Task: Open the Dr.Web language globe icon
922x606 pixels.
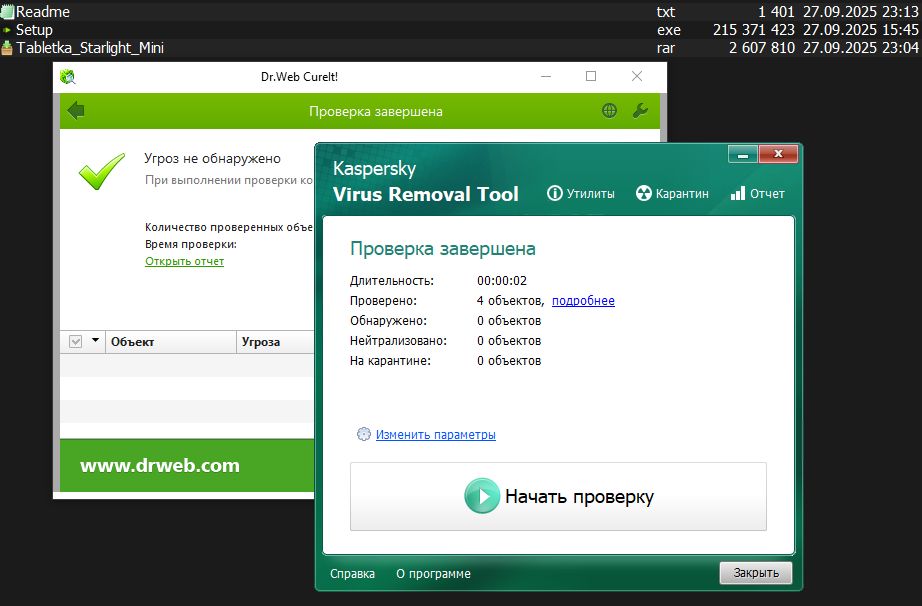Action: (609, 111)
